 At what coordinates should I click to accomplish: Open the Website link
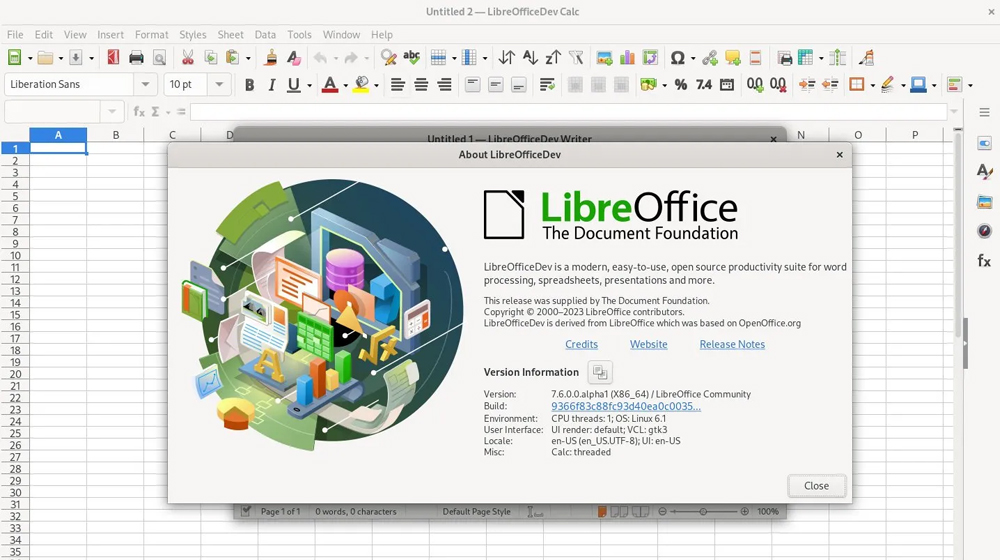click(649, 344)
